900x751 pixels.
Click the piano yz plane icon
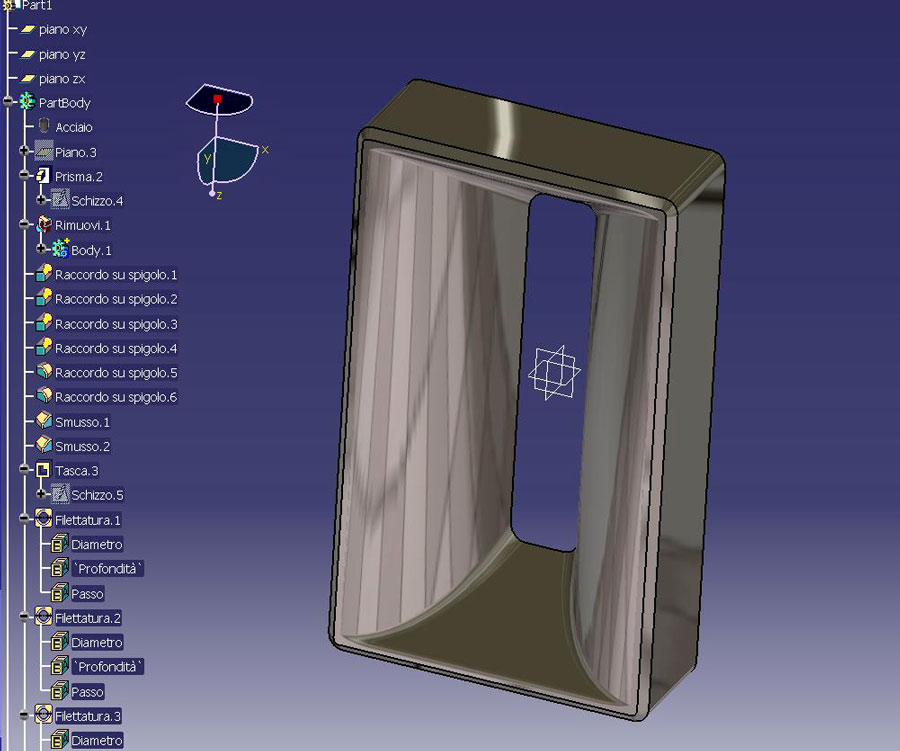27,55
